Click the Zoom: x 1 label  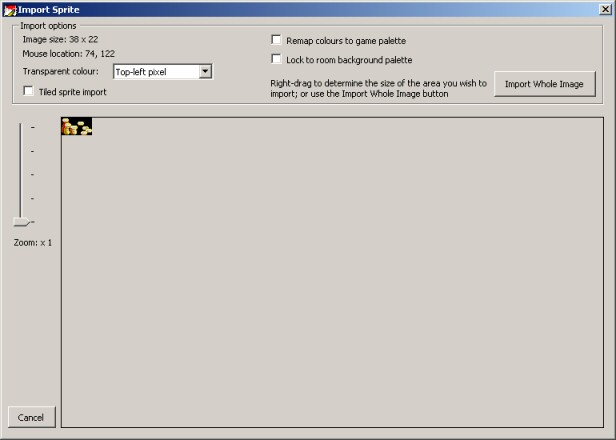(33, 242)
